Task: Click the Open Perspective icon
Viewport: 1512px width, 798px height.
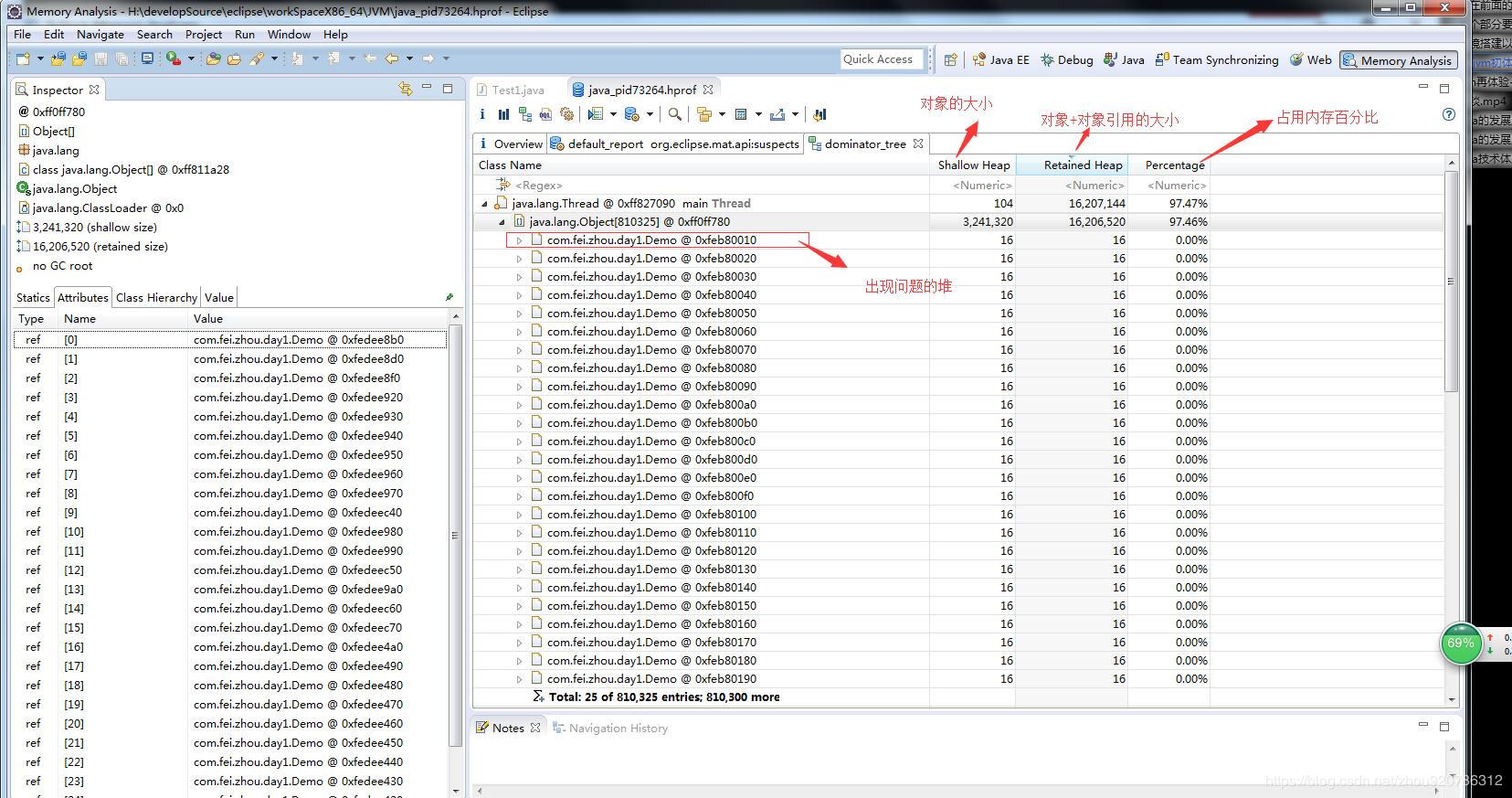Action: [x=950, y=59]
